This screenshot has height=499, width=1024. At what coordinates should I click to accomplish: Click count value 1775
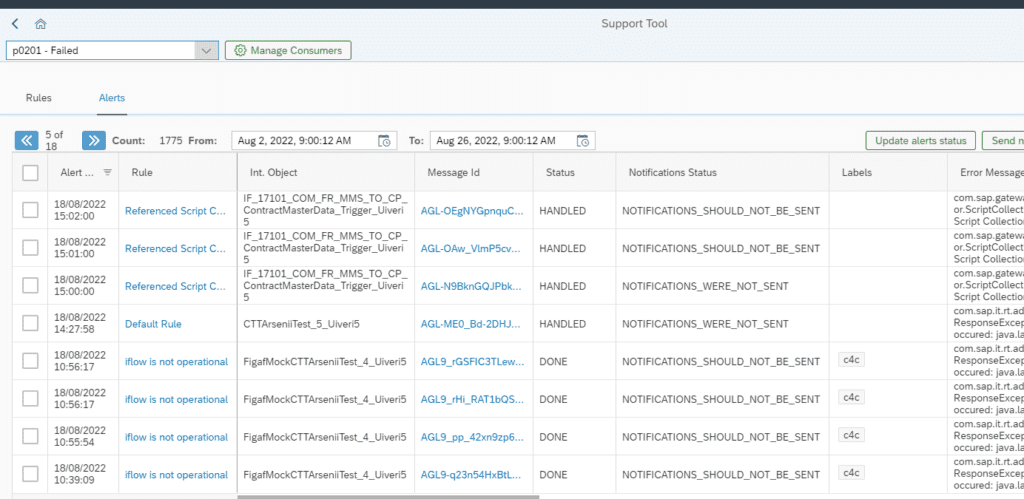[171, 140]
